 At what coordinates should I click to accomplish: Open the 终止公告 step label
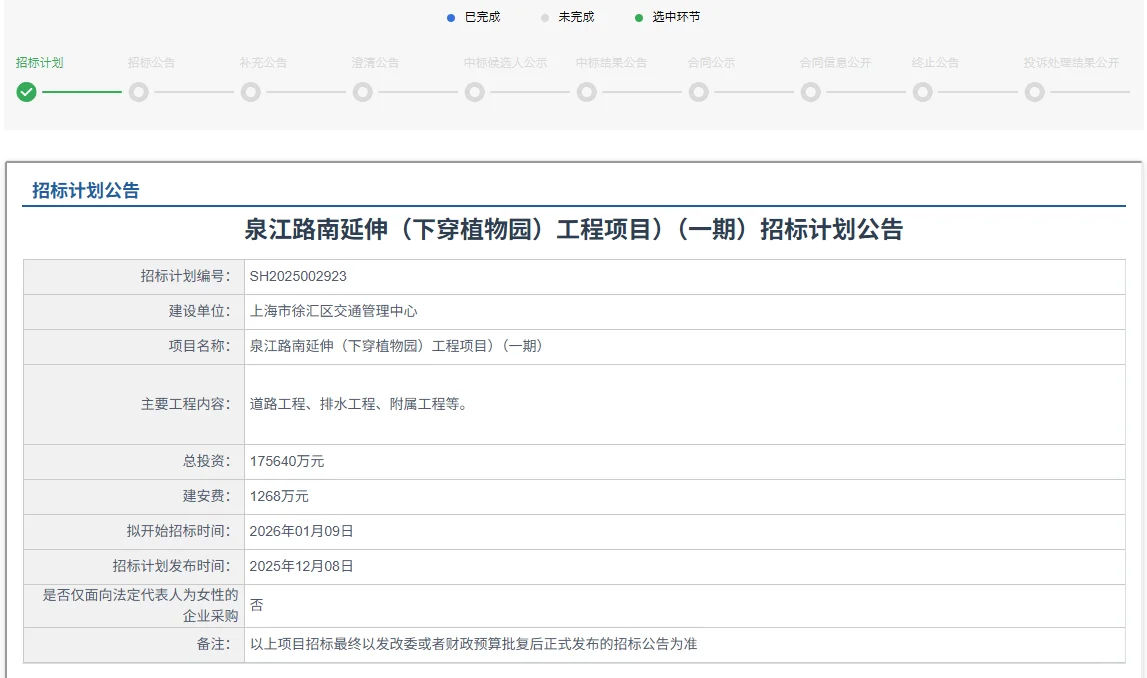click(x=935, y=63)
